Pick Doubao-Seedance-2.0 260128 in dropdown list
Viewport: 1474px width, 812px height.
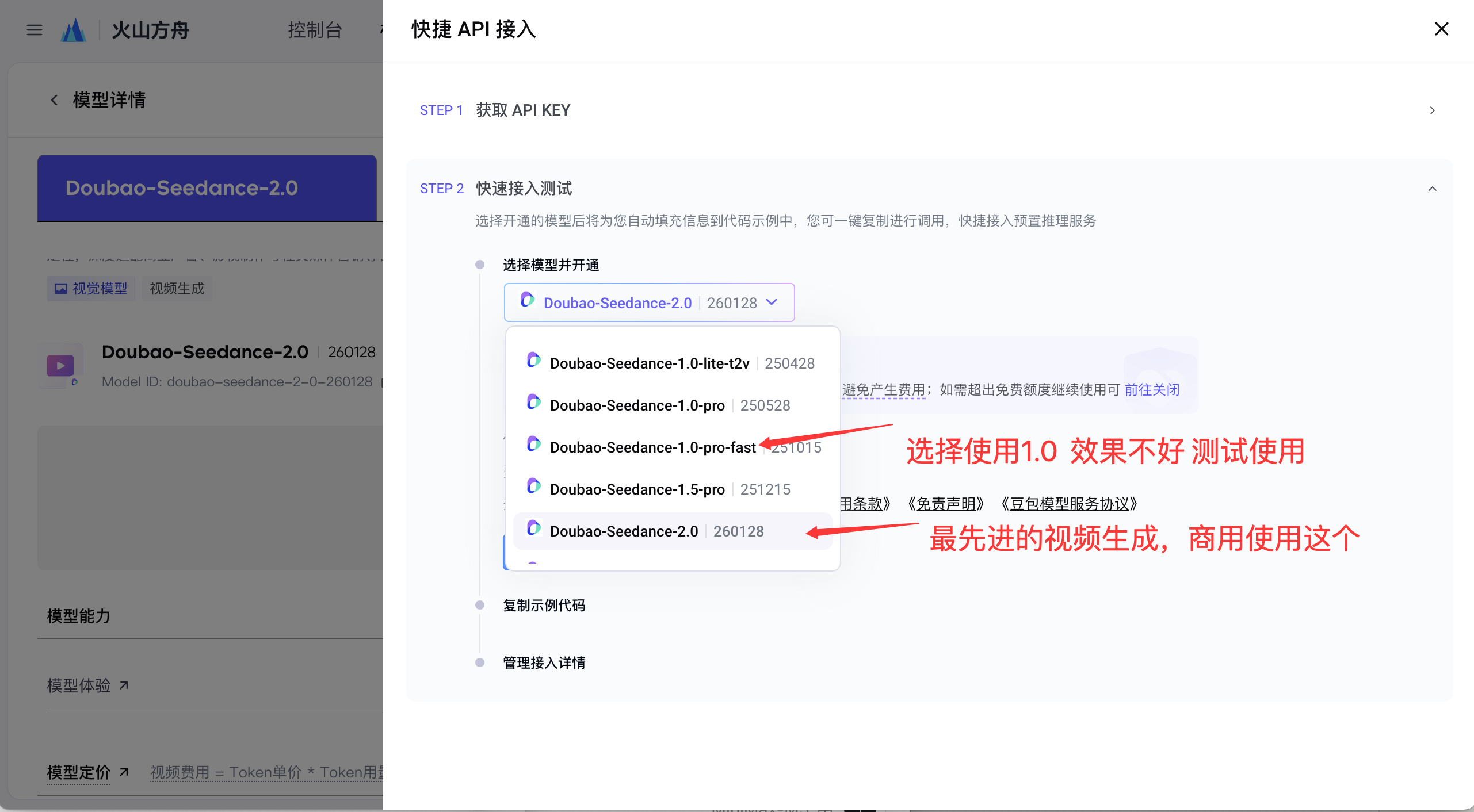click(x=673, y=531)
